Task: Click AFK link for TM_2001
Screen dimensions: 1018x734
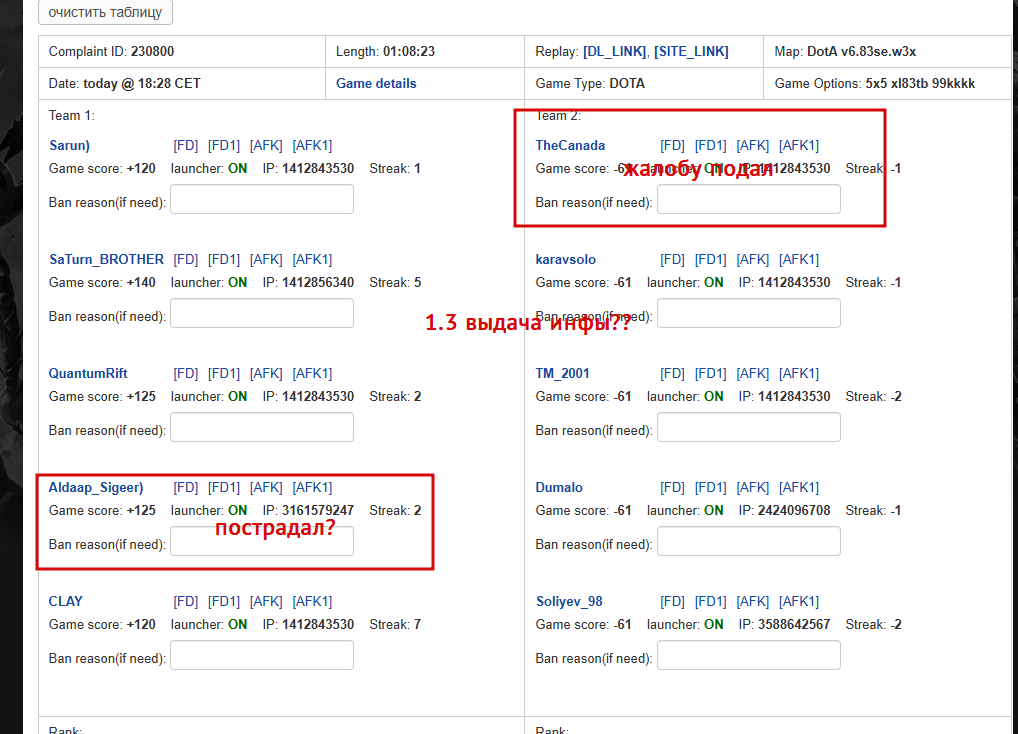Action: point(753,374)
